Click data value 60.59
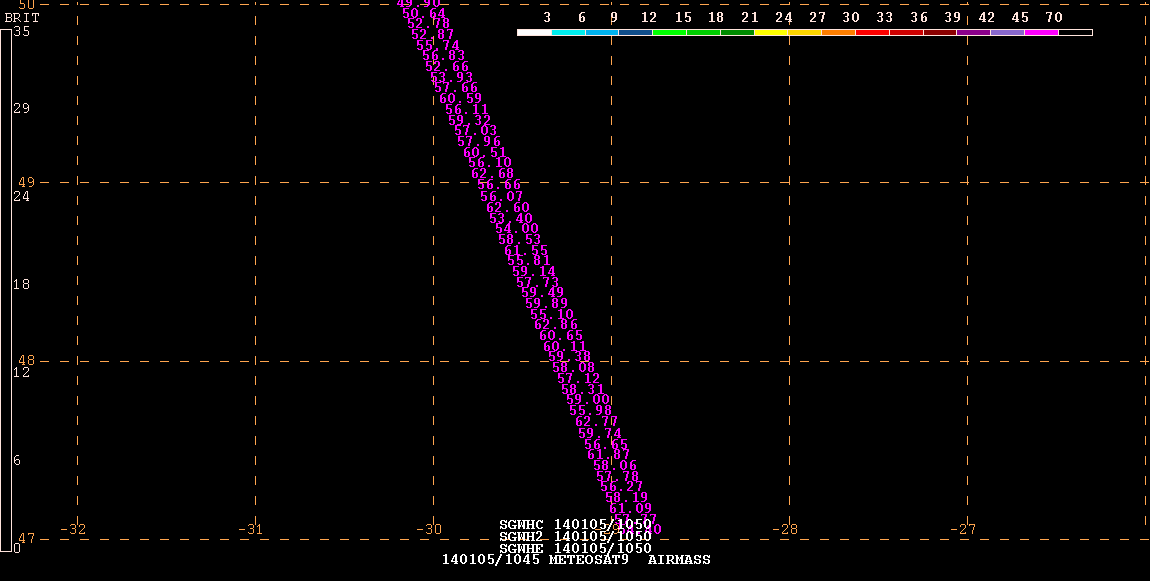This screenshot has width=1150, height=581. point(461,98)
